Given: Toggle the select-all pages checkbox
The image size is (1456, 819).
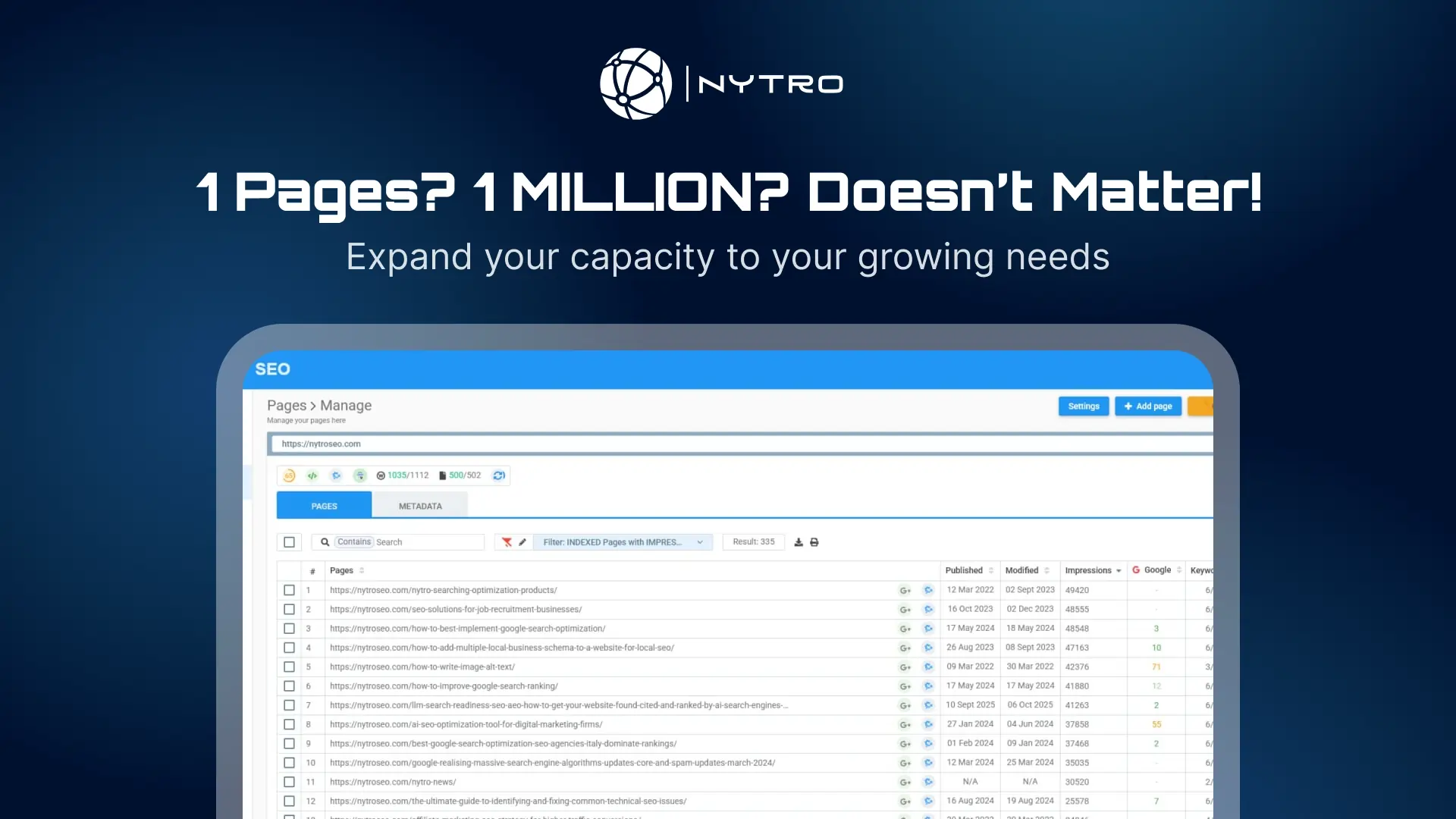Looking at the screenshot, I should (x=289, y=542).
